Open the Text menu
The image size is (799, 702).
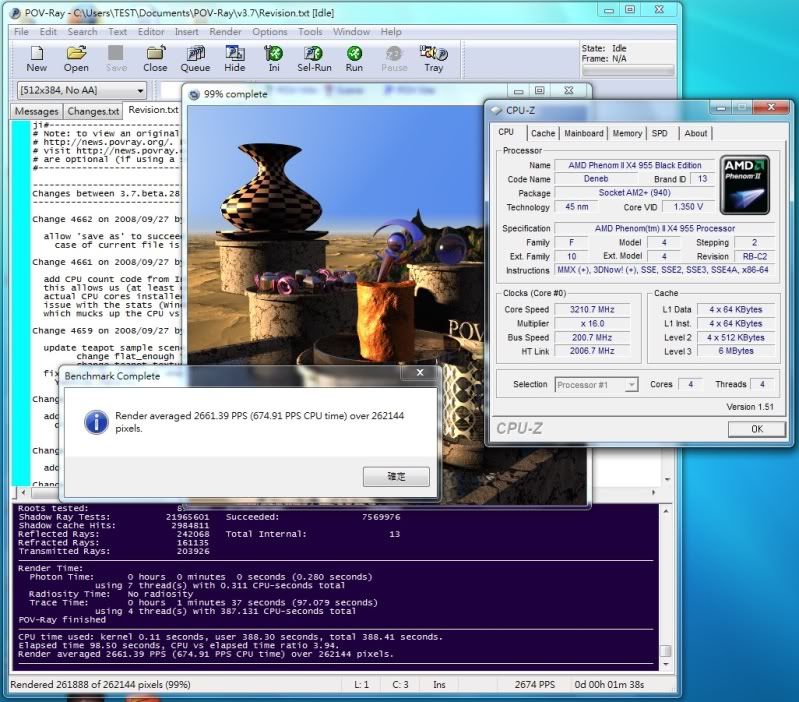pyautogui.click(x=117, y=32)
